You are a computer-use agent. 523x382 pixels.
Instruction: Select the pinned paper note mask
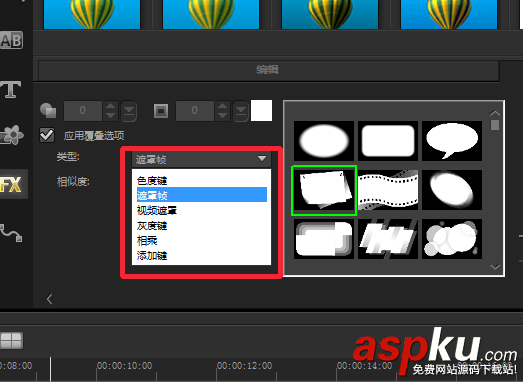coord(324,190)
